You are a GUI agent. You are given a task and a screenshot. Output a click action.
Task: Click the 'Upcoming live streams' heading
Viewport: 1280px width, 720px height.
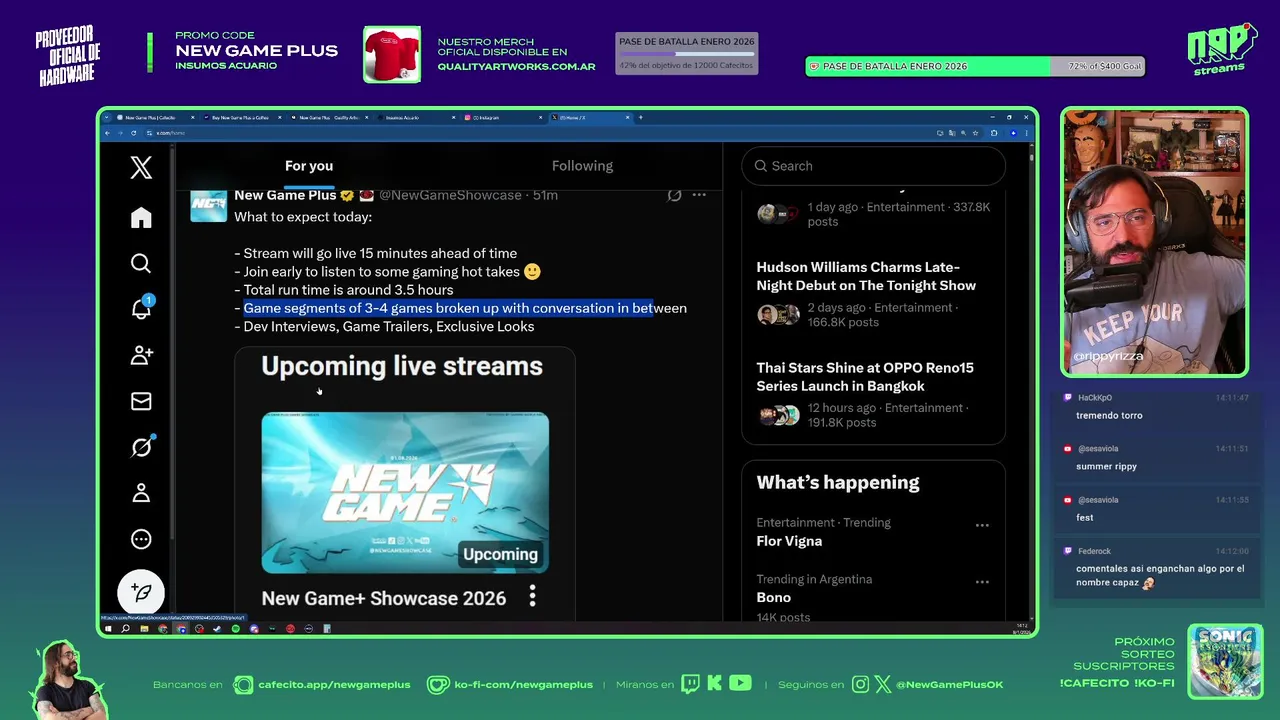coord(402,367)
